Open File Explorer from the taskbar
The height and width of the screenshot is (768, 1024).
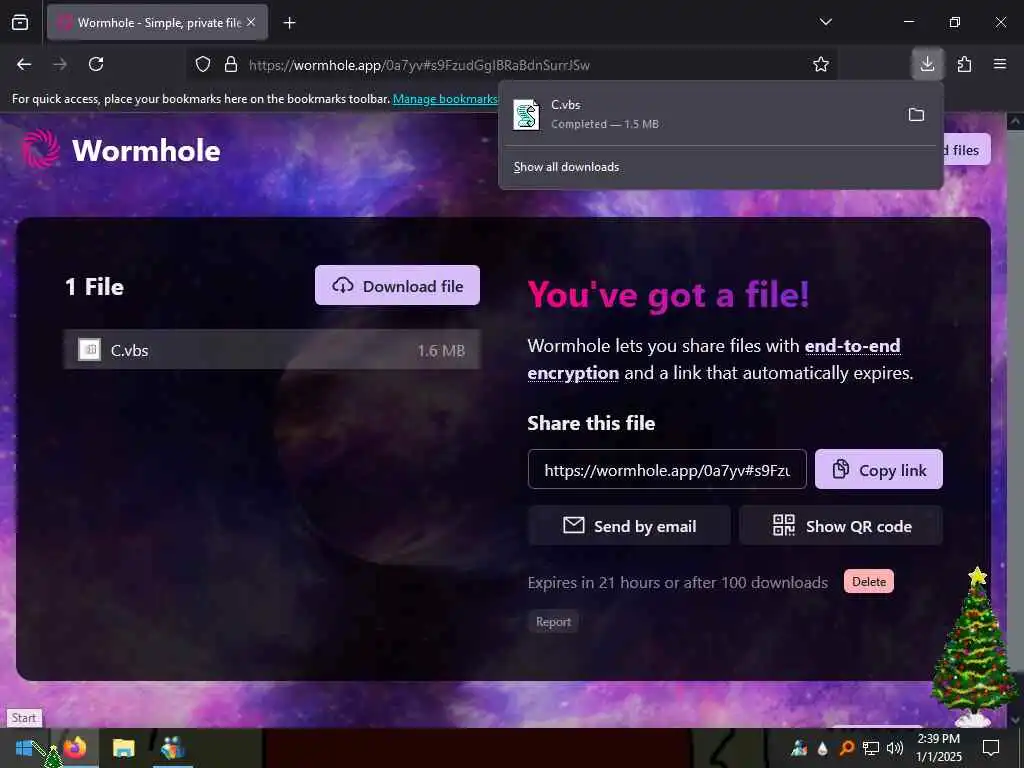(x=123, y=748)
